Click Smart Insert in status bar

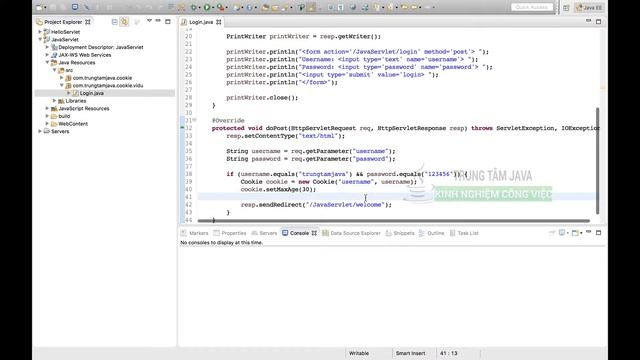pyautogui.click(x=410, y=353)
